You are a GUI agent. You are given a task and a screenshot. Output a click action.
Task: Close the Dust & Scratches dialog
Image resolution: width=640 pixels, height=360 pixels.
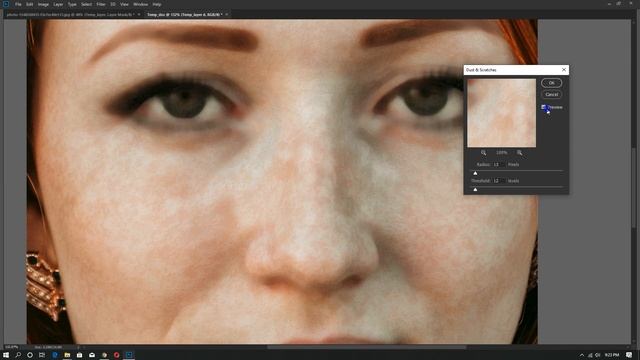[564, 70]
